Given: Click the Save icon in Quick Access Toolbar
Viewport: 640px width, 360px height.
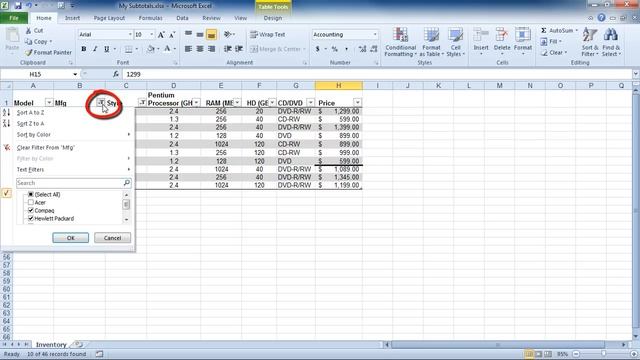Looking at the screenshot, I should (18, 6).
